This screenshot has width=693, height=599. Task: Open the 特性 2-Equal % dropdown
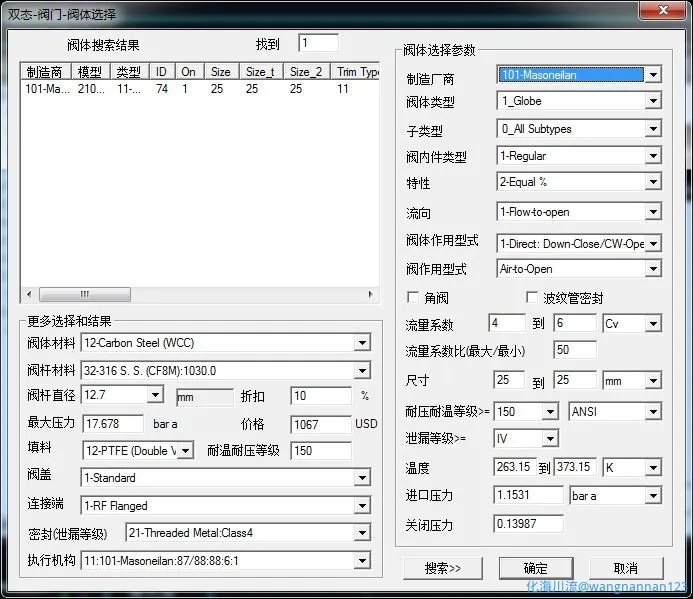(653, 182)
